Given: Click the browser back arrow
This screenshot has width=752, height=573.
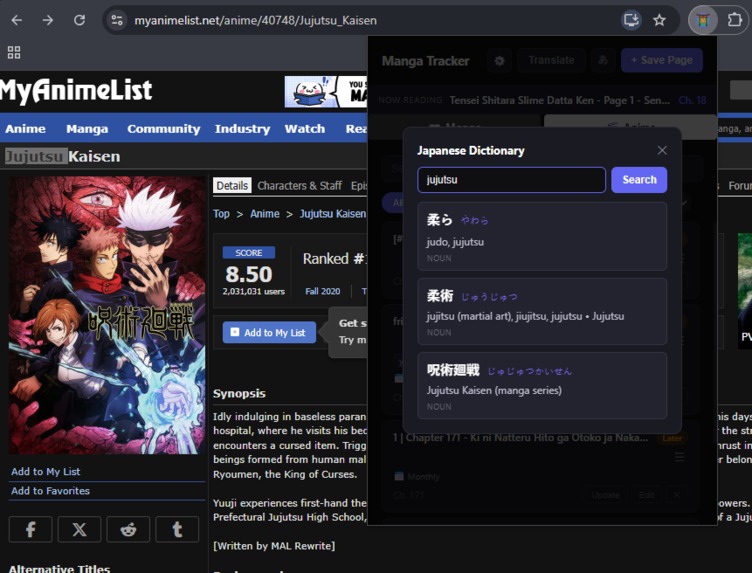Looking at the screenshot, I should tap(17, 20).
